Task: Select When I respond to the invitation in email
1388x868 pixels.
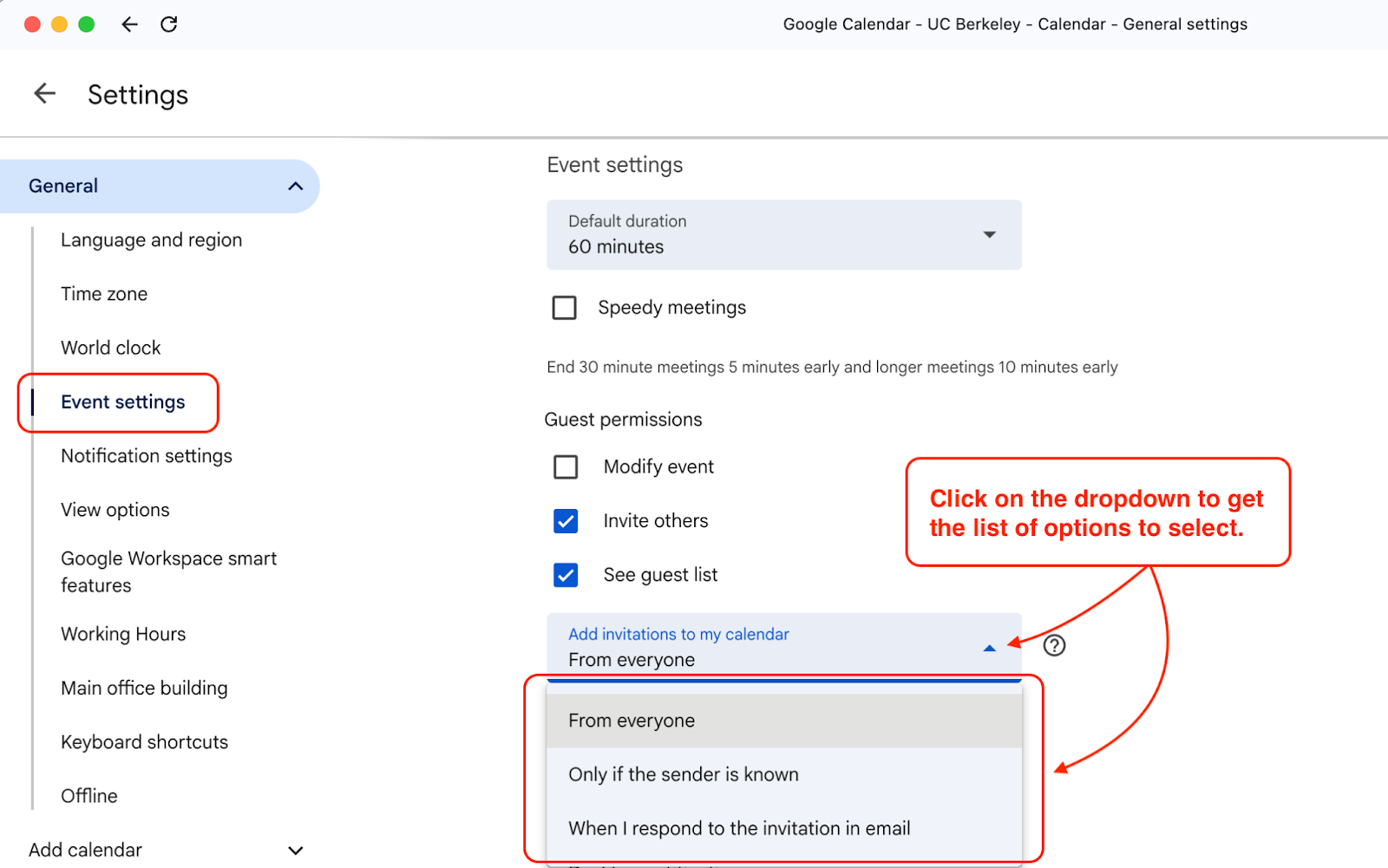Action: click(x=739, y=828)
